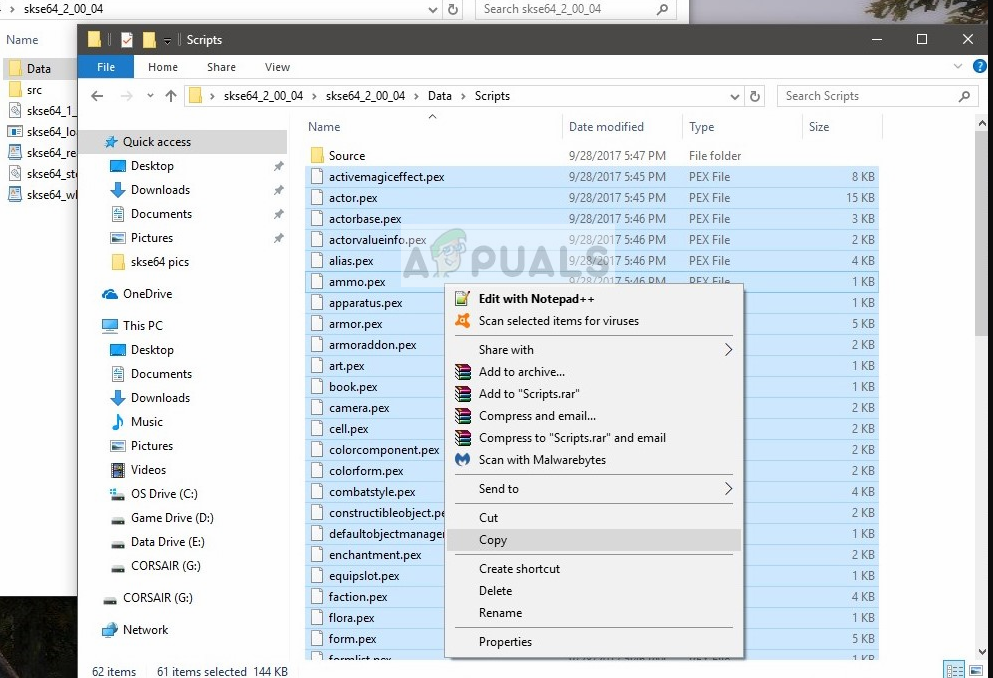Click Data in the breadcrumb path
The width and height of the screenshot is (993, 678).
(x=440, y=96)
